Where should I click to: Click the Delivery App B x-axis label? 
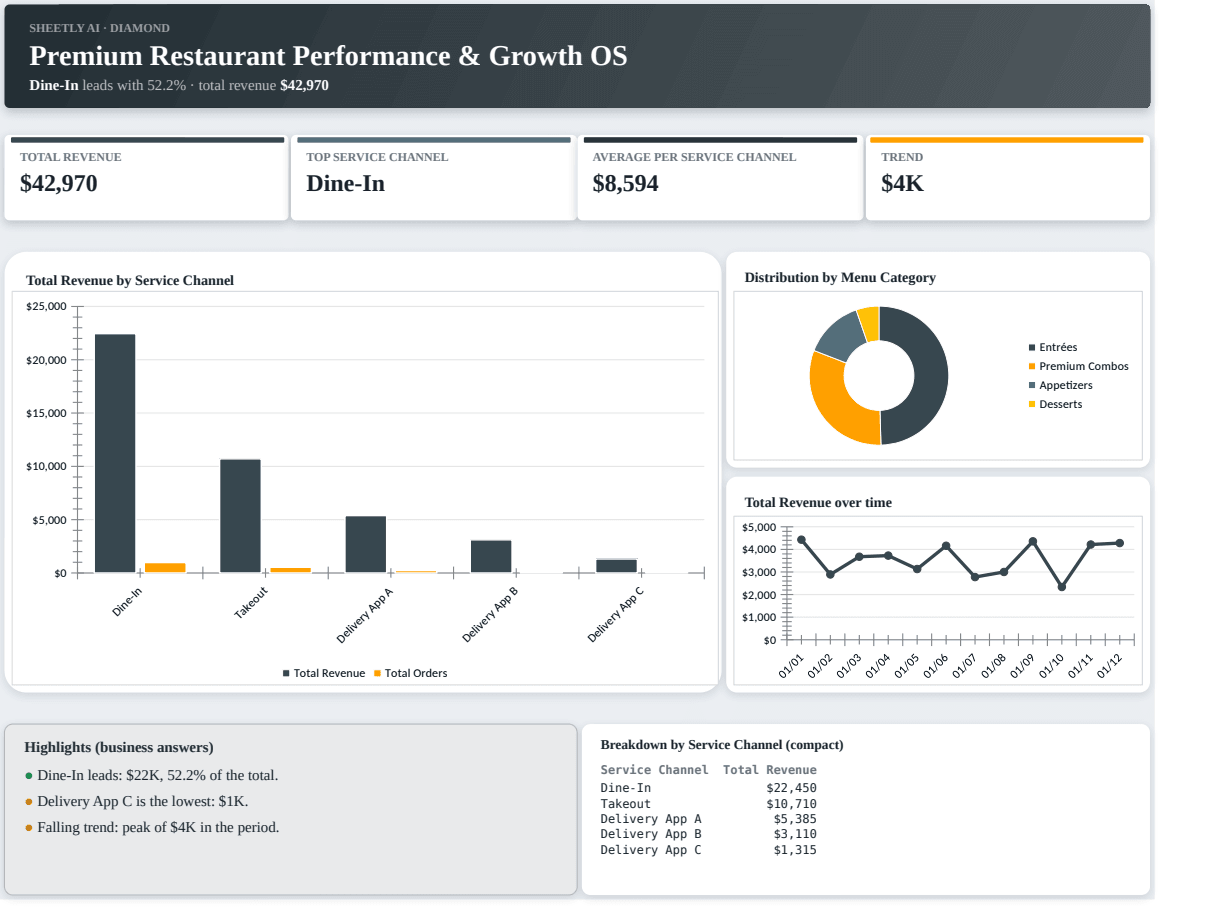(490, 614)
